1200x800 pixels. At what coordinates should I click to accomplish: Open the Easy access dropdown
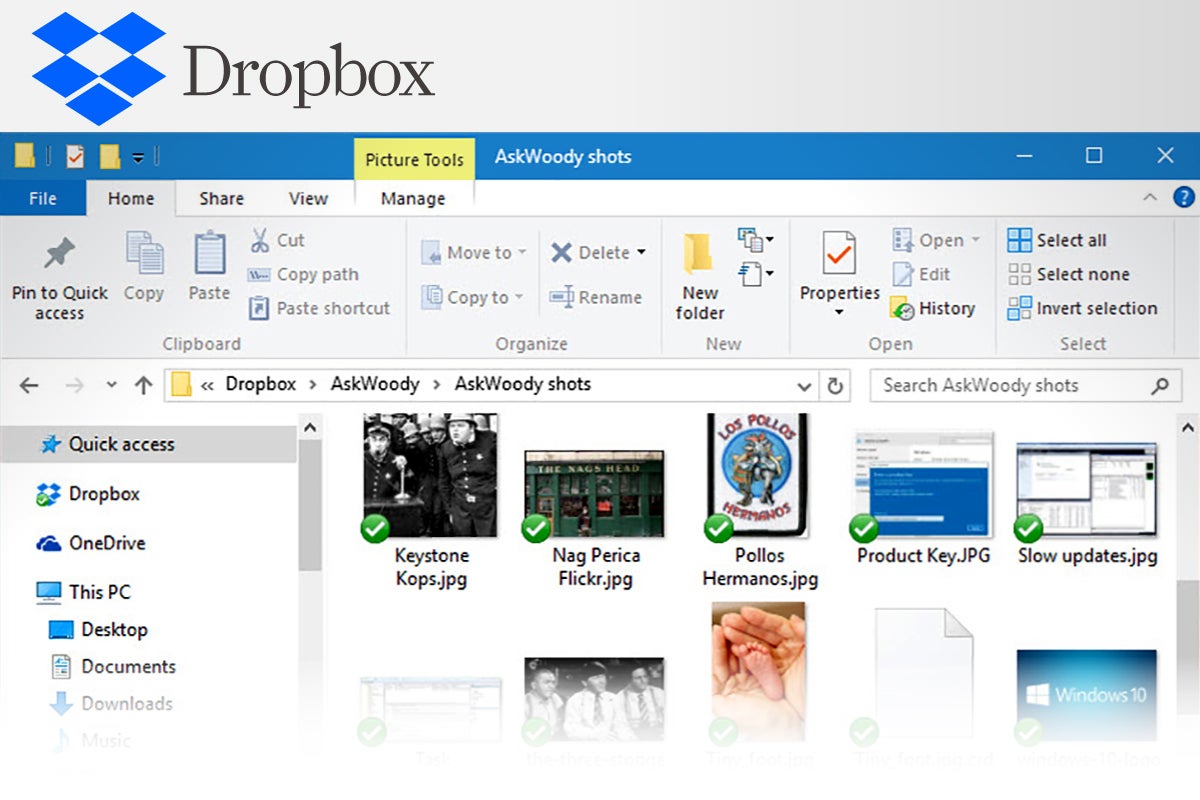755,273
